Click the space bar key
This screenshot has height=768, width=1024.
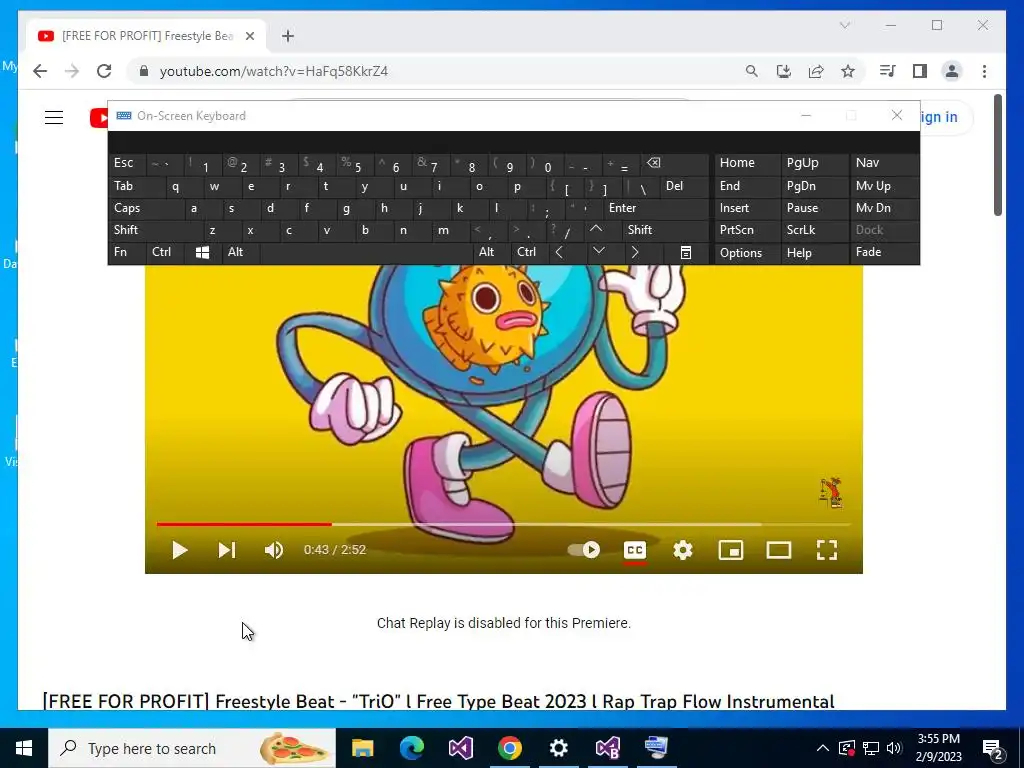367,252
